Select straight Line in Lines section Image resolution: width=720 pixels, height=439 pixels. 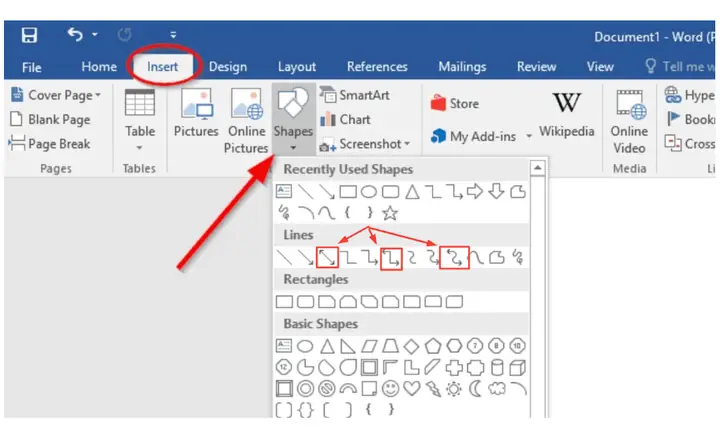point(285,257)
